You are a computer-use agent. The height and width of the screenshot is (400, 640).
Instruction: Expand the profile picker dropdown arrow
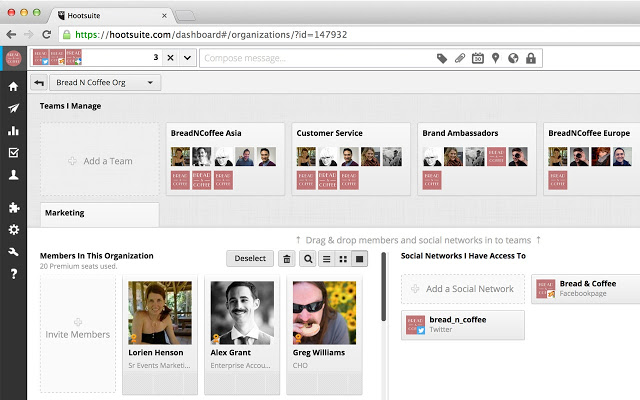[x=187, y=58]
